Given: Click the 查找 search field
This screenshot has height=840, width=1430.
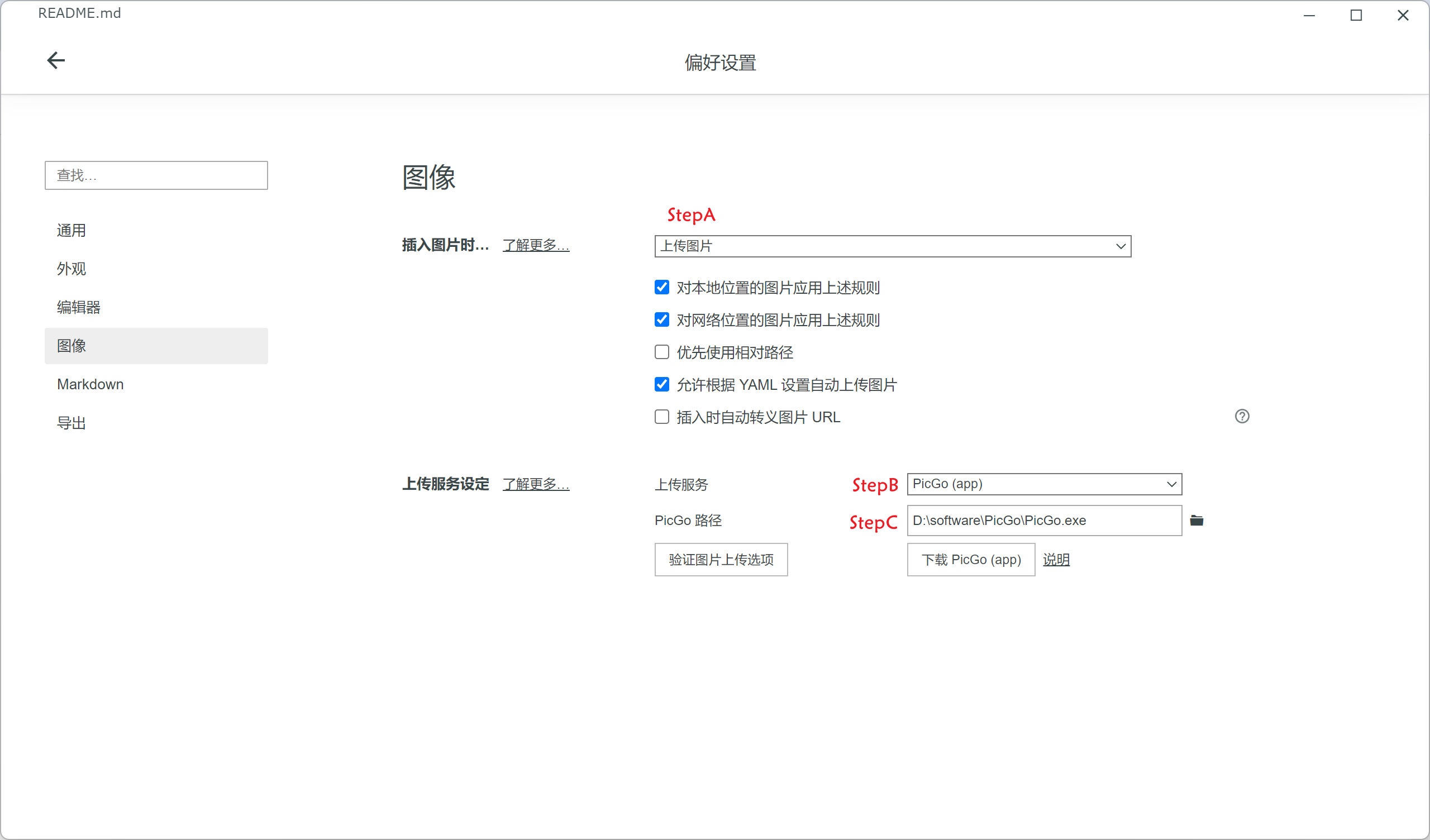Looking at the screenshot, I should (156, 175).
